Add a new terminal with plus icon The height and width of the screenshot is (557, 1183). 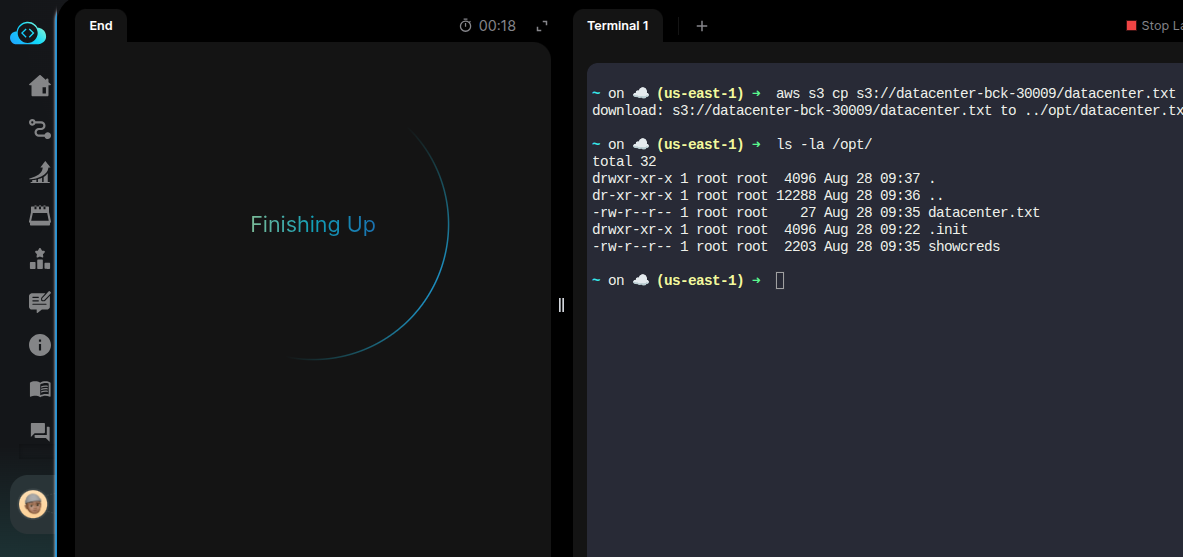tap(702, 26)
